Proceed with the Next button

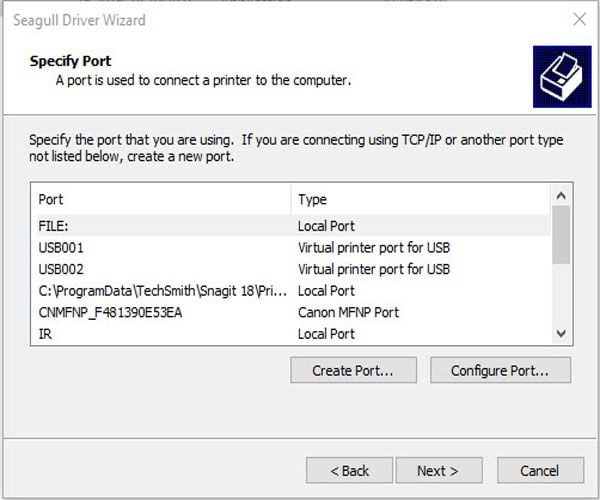[x=437, y=470]
